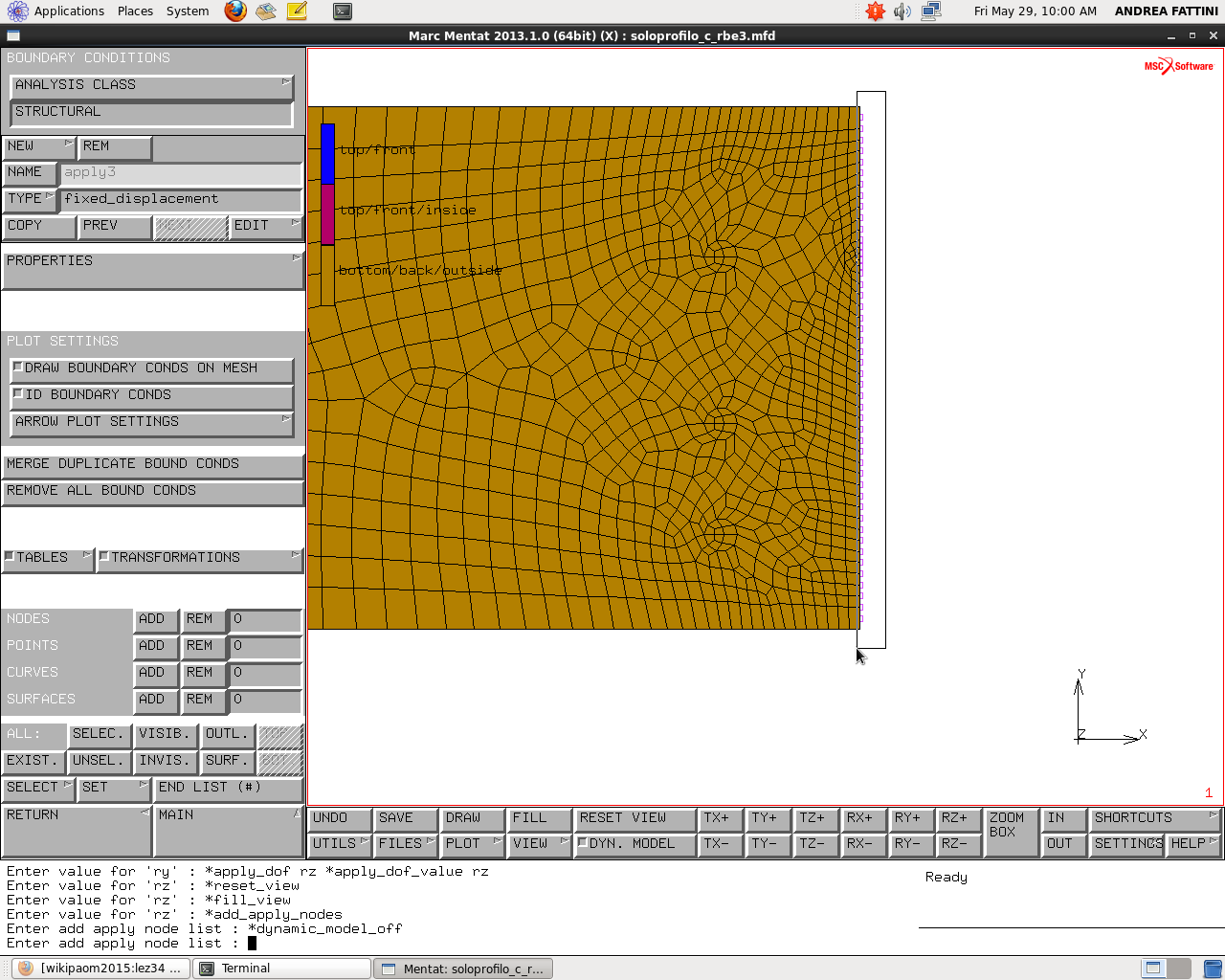Click Add for Surfaces
1225x980 pixels.
pyautogui.click(x=155, y=701)
